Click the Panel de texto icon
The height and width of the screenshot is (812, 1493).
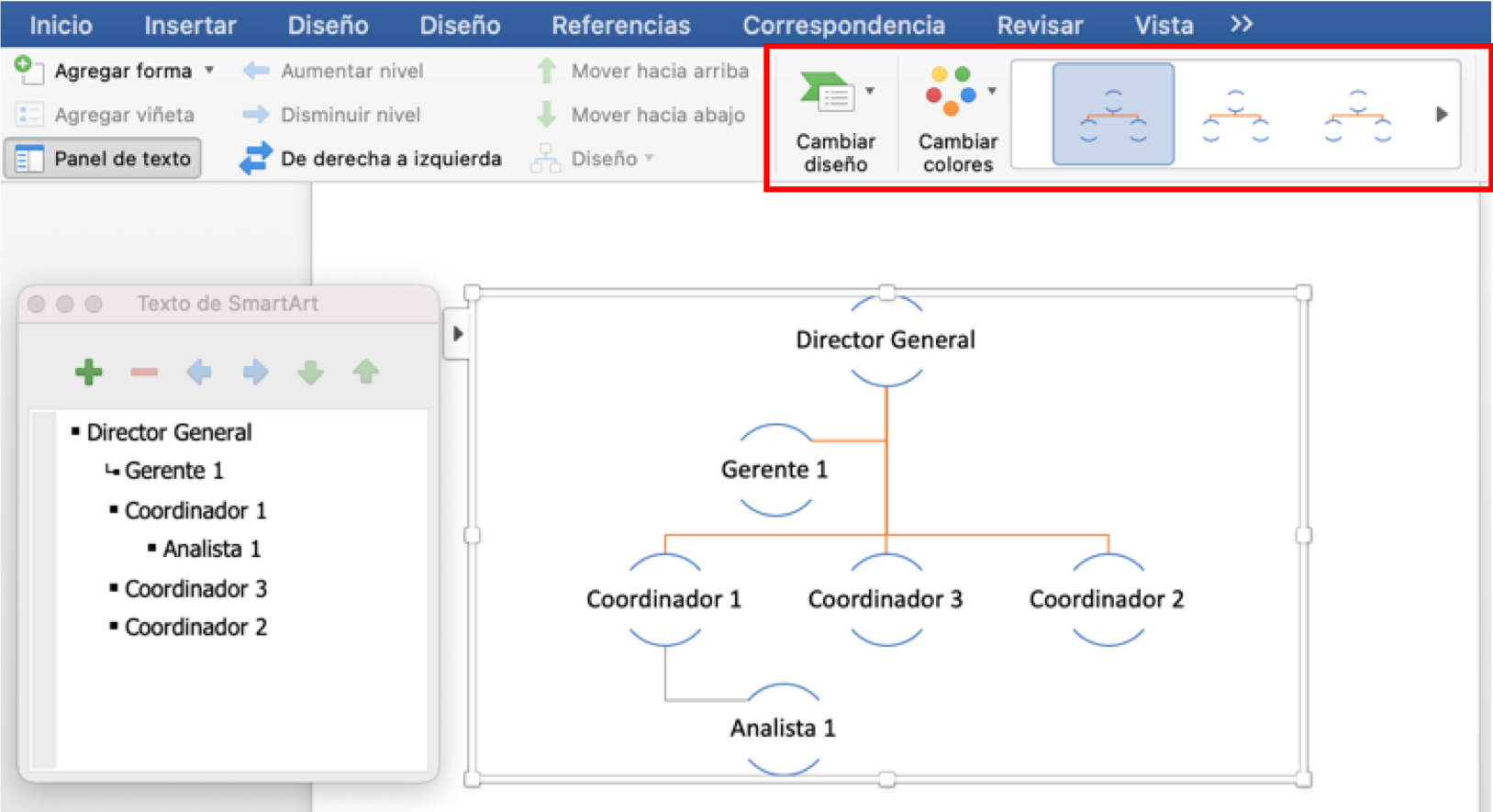click(29, 159)
